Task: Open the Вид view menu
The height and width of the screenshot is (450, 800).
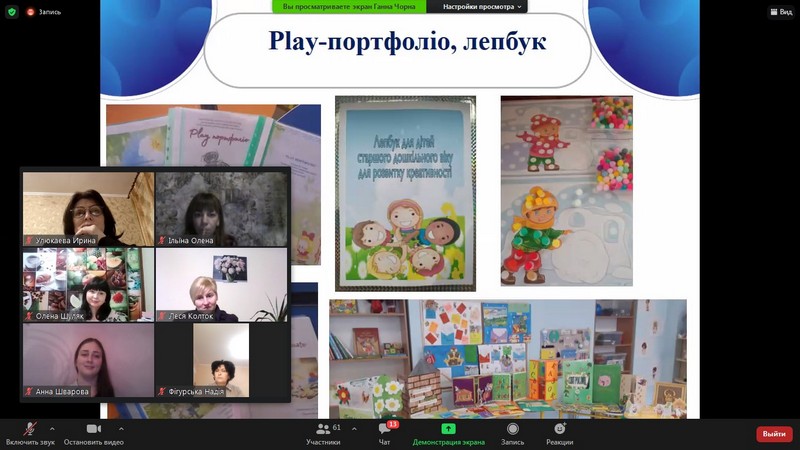Action: tap(781, 12)
